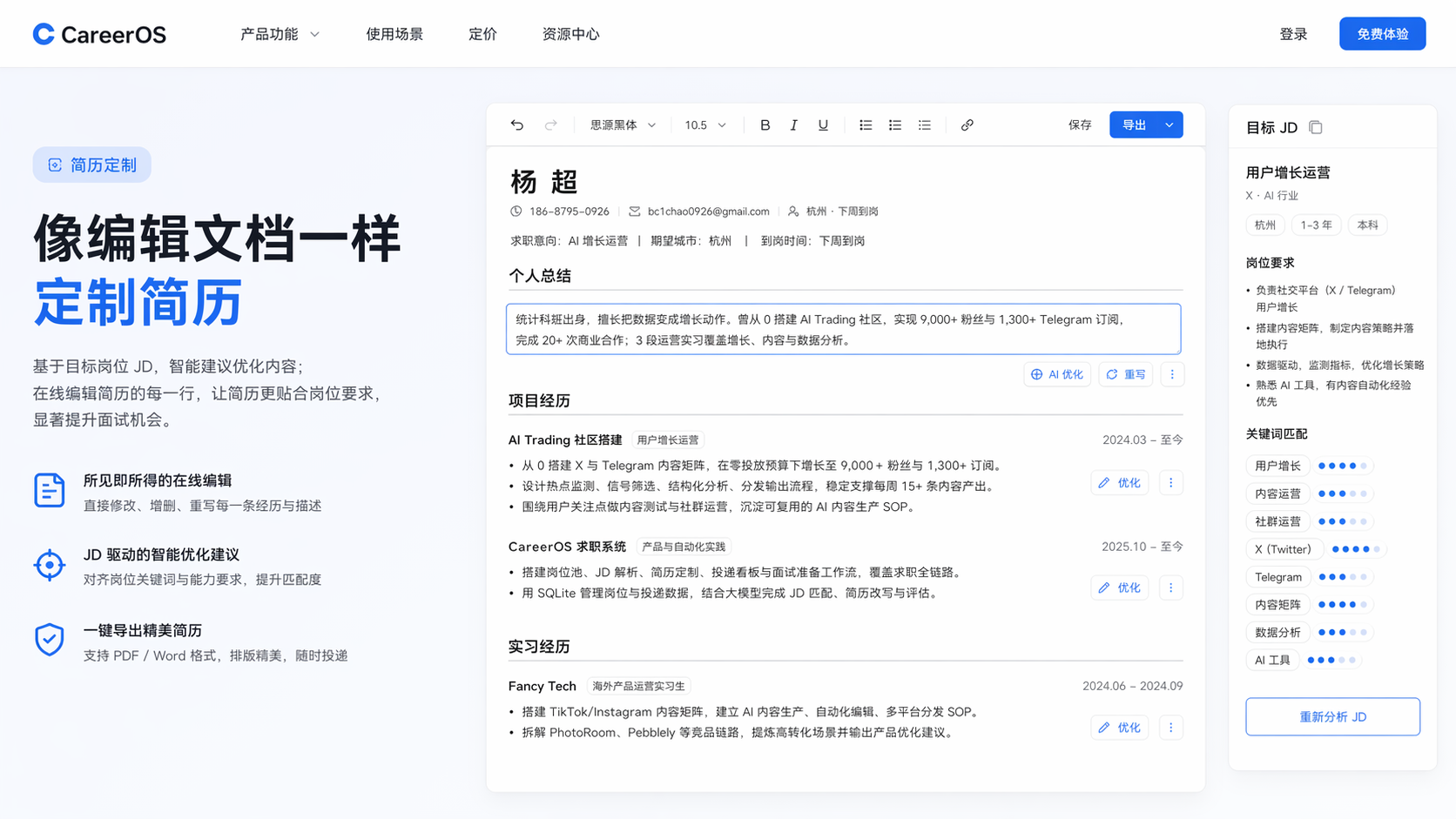This screenshot has height=819, width=1456.
Task: Click the 用户增长运营 job title in JD panel
Action: coord(1288,172)
